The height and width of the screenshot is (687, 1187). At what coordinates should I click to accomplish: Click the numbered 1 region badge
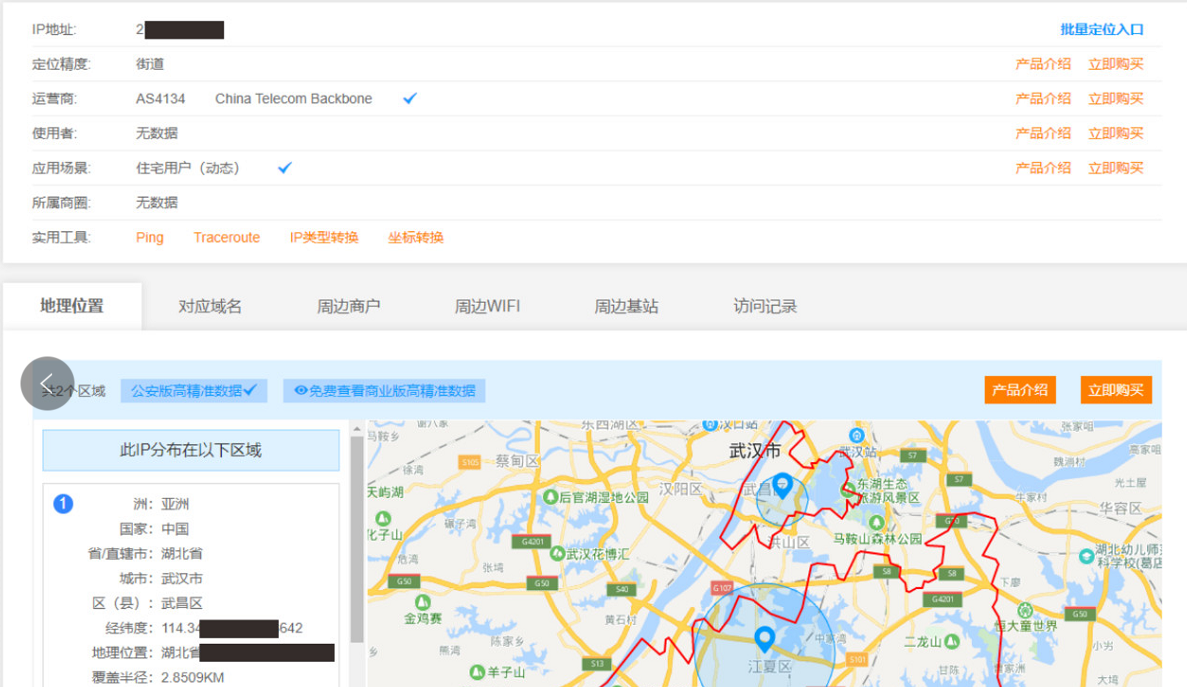click(x=63, y=504)
